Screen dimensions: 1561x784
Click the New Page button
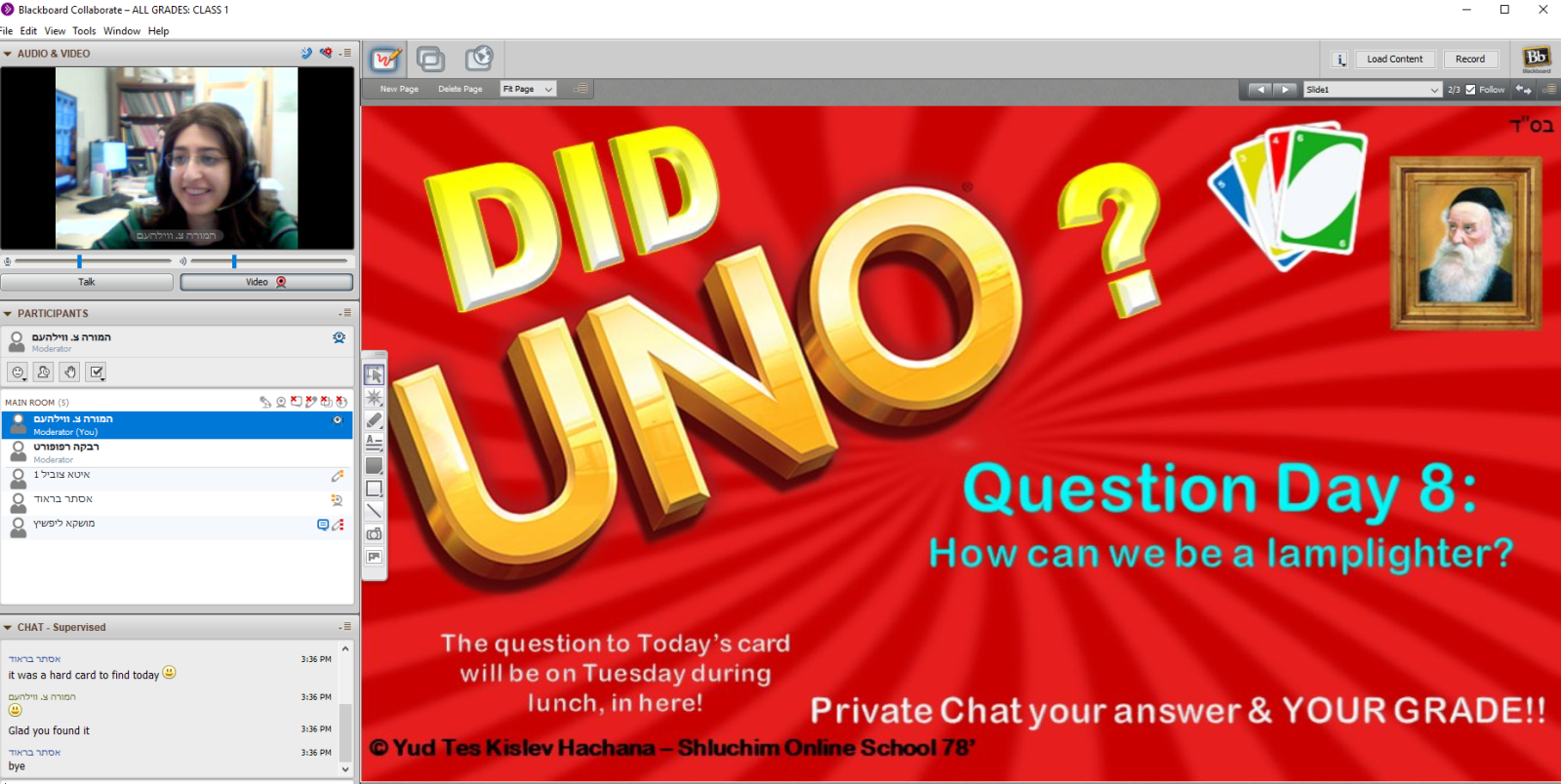399,90
